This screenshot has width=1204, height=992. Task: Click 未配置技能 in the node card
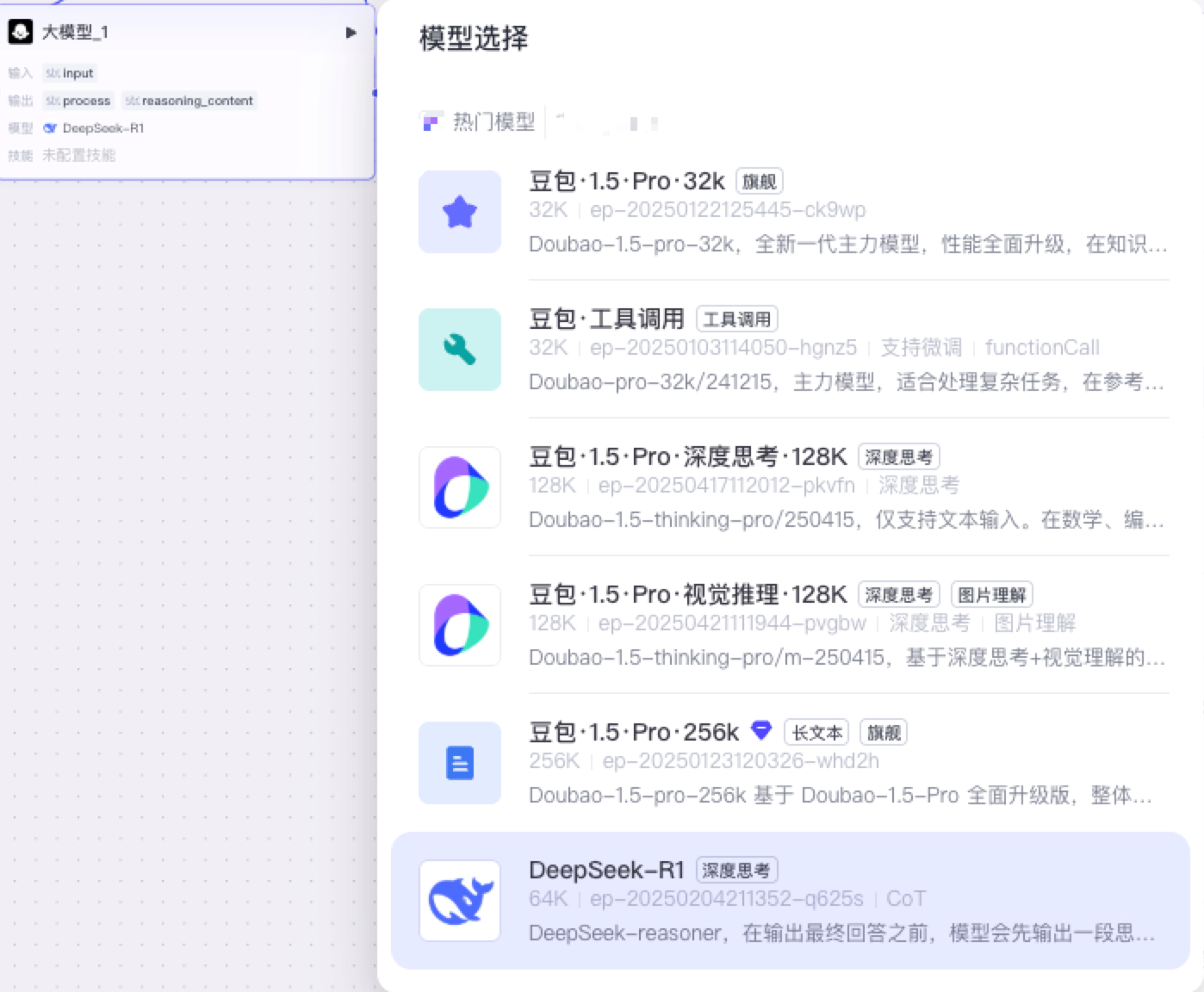[x=78, y=155]
